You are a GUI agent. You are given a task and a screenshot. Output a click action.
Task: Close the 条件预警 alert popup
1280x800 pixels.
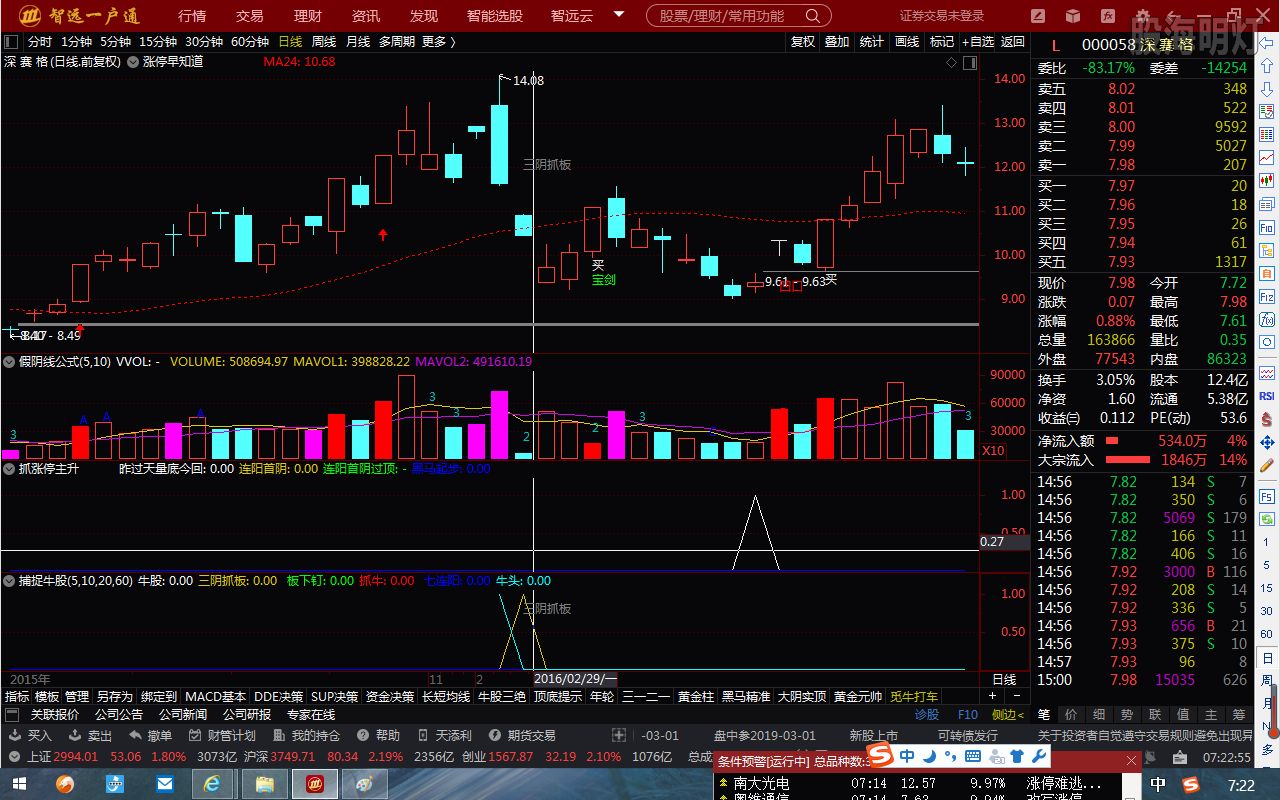coord(1130,761)
